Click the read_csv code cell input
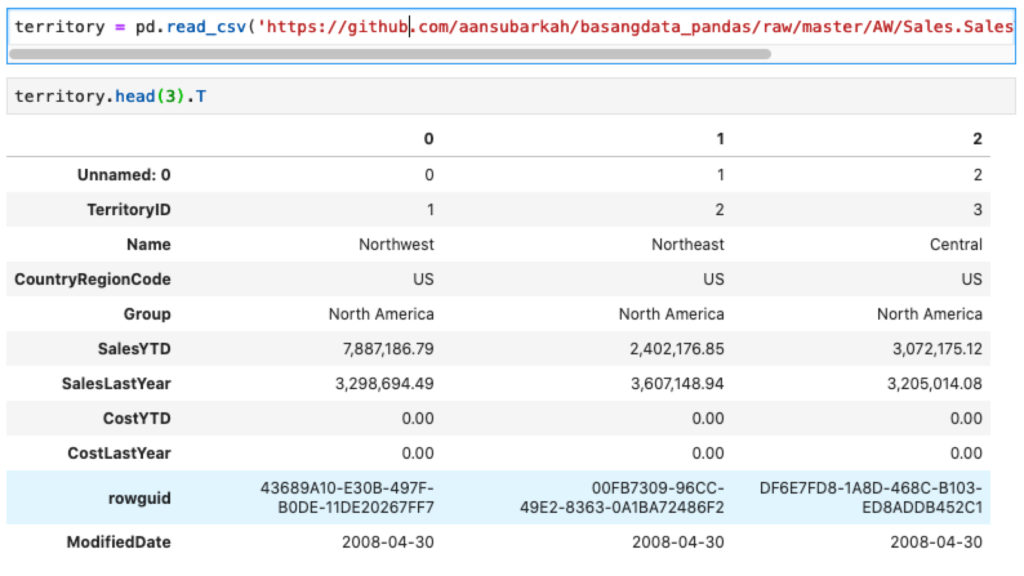This screenshot has width=1024, height=576. 511,27
